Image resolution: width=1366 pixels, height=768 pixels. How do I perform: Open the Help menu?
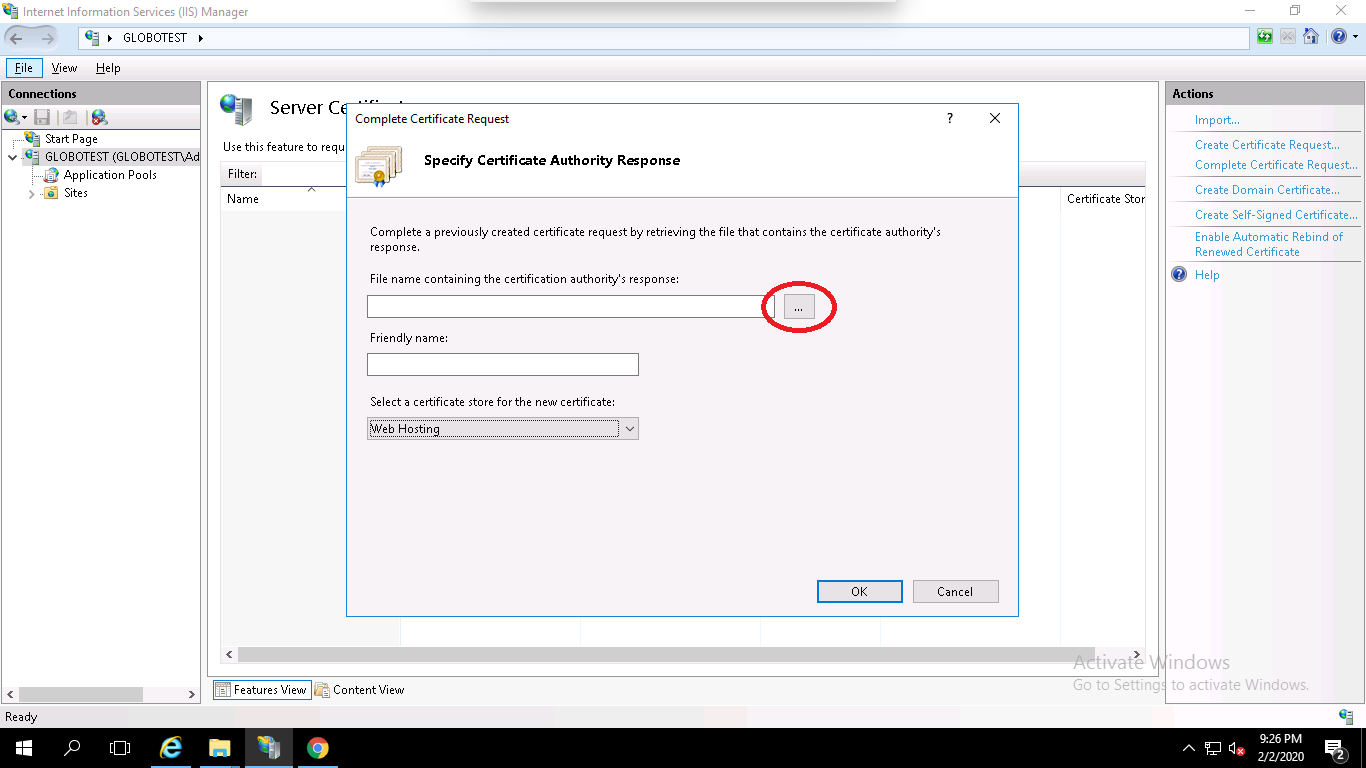[x=108, y=68]
